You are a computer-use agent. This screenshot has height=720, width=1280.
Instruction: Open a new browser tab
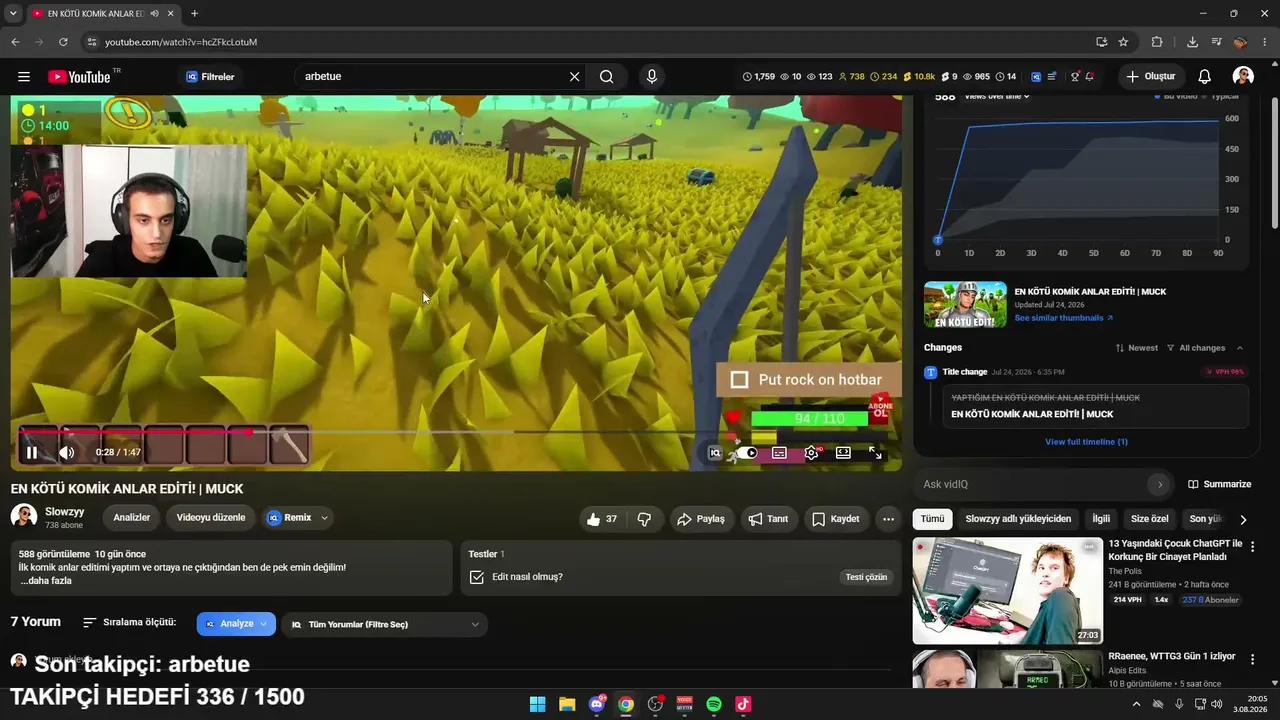(194, 14)
